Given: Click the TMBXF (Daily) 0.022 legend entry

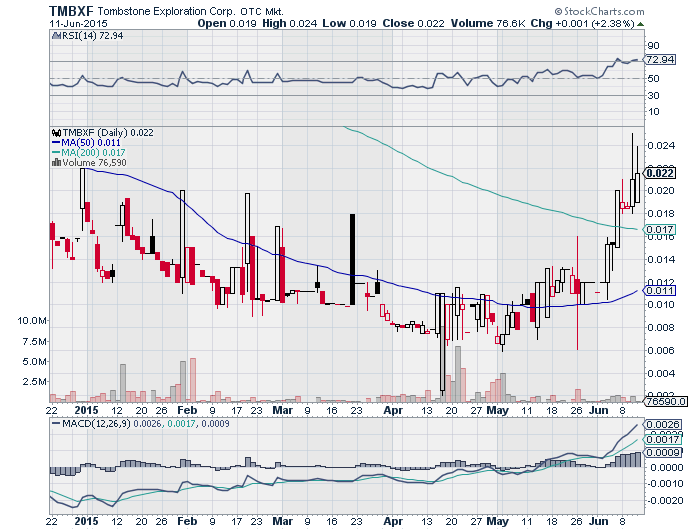Looking at the screenshot, I should click(x=108, y=133).
